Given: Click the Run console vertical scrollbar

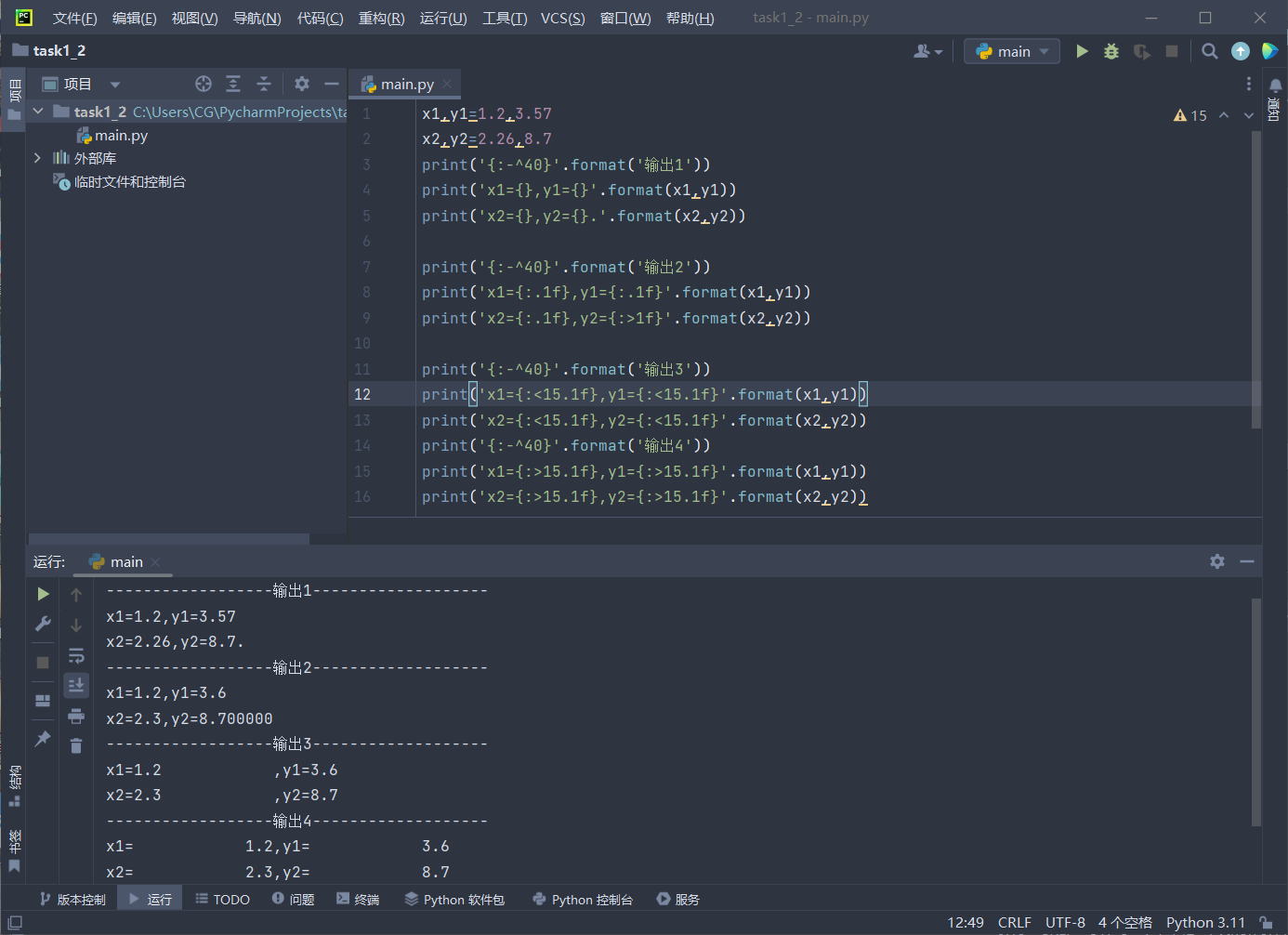Looking at the screenshot, I should click(x=1256, y=712).
